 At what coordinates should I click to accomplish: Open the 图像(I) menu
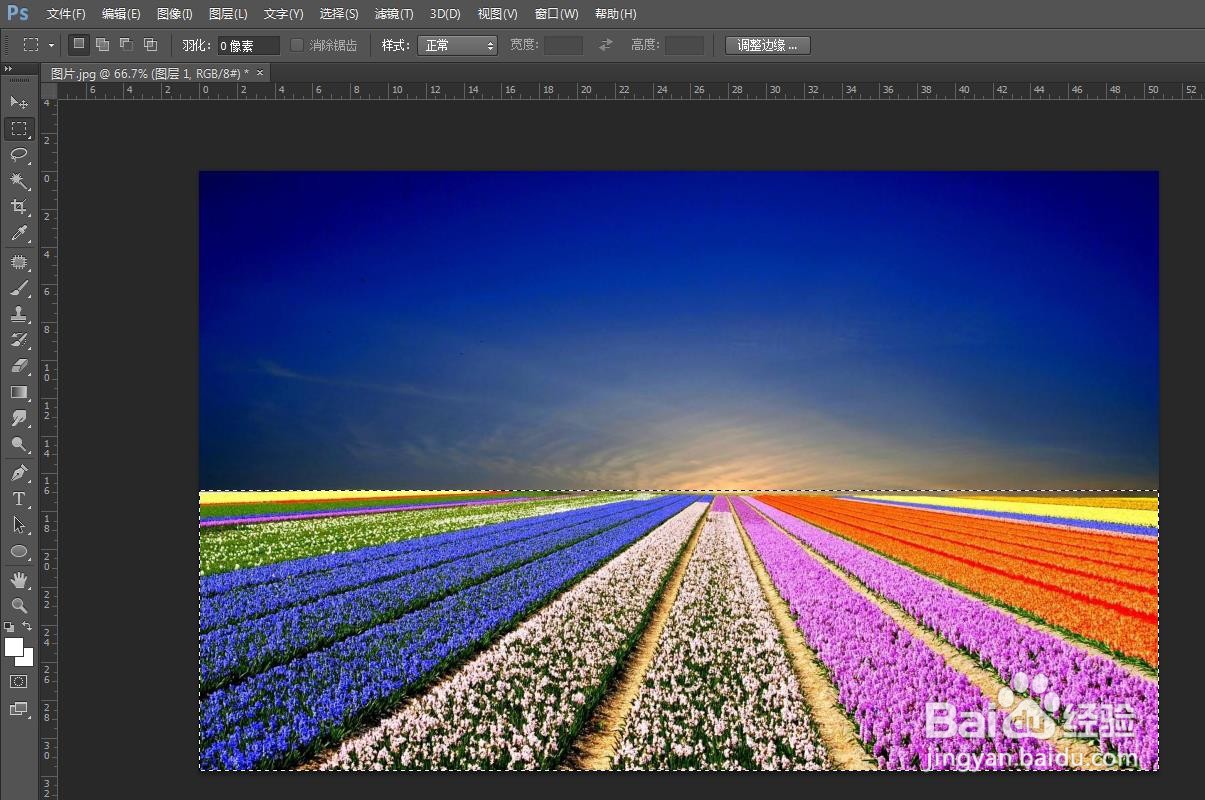click(175, 14)
